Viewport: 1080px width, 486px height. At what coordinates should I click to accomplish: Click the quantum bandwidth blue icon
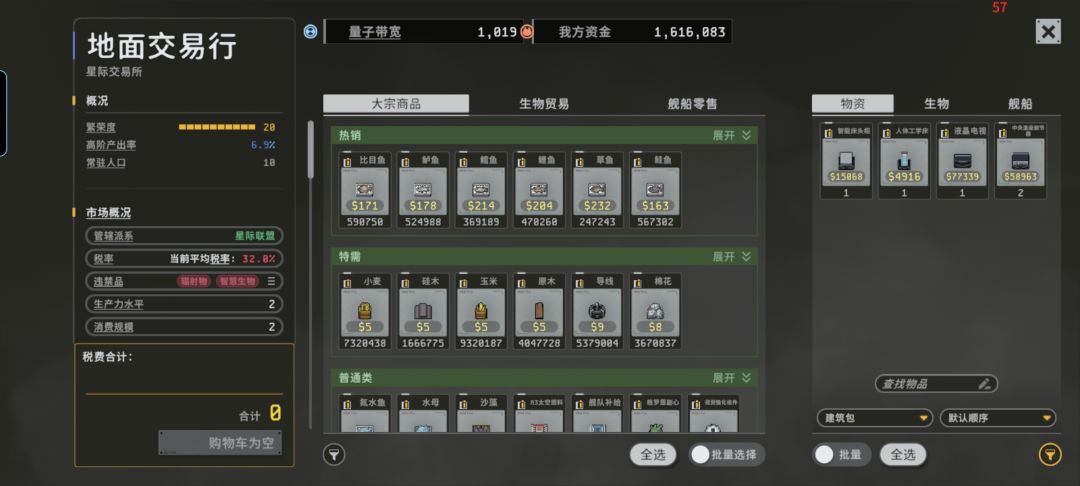(x=311, y=32)
